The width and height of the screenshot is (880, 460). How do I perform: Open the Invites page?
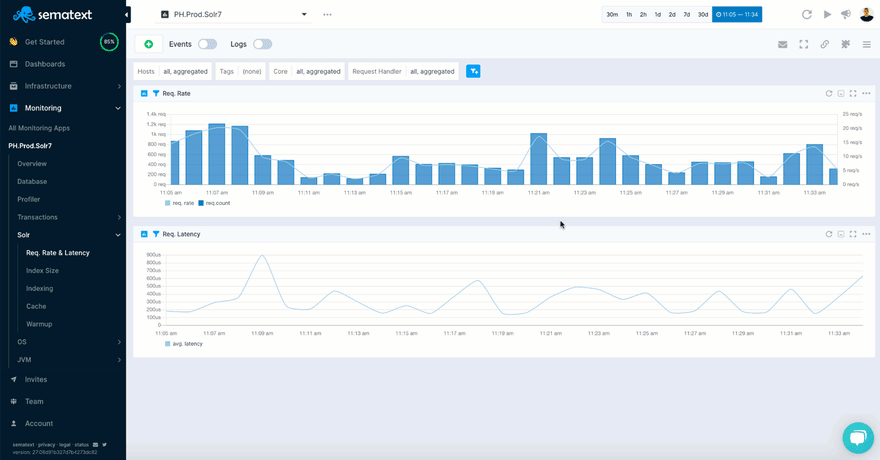click(36, 379)
